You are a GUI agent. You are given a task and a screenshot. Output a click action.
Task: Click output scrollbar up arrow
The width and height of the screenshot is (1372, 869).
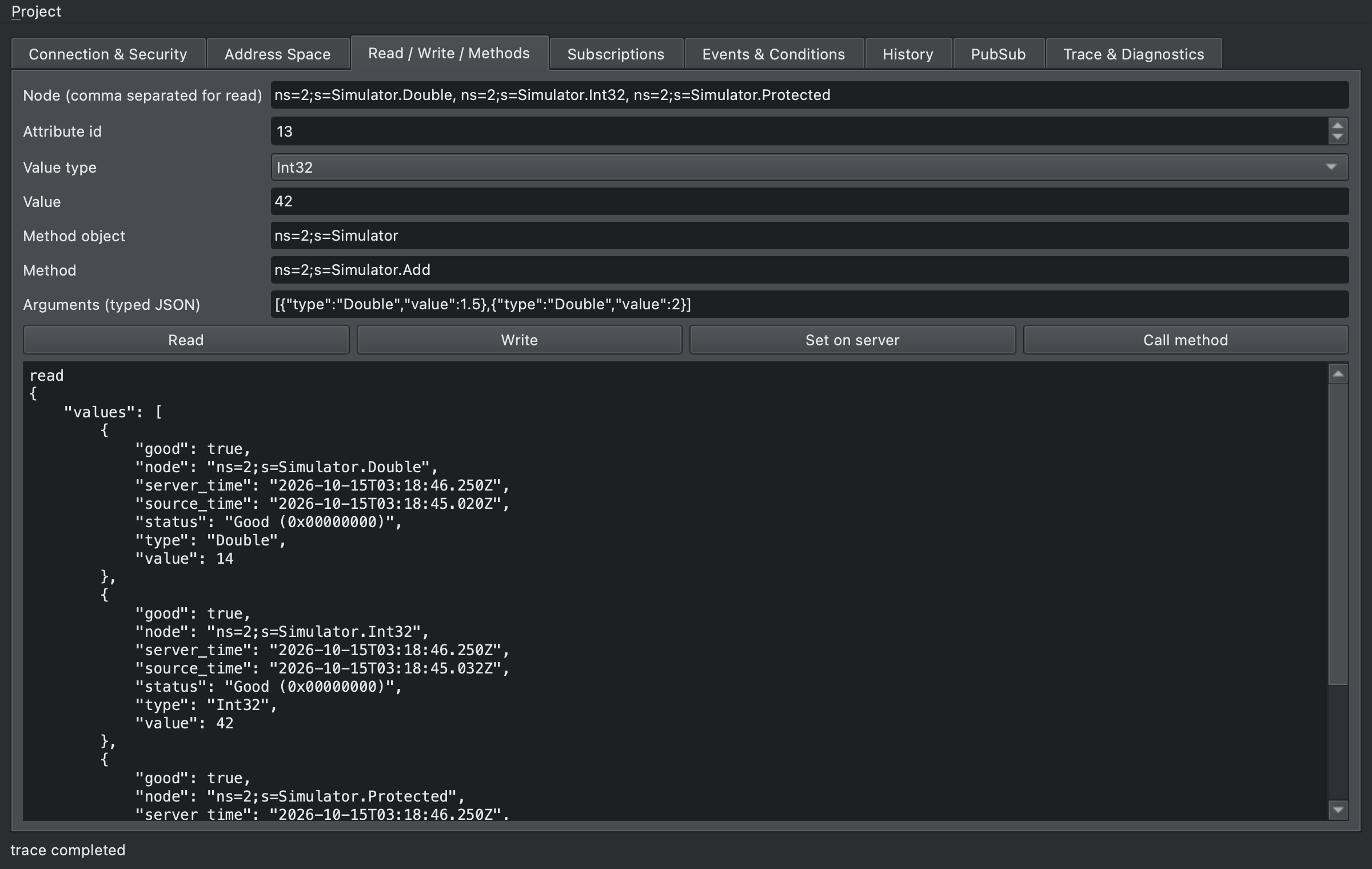(1338, 374)
